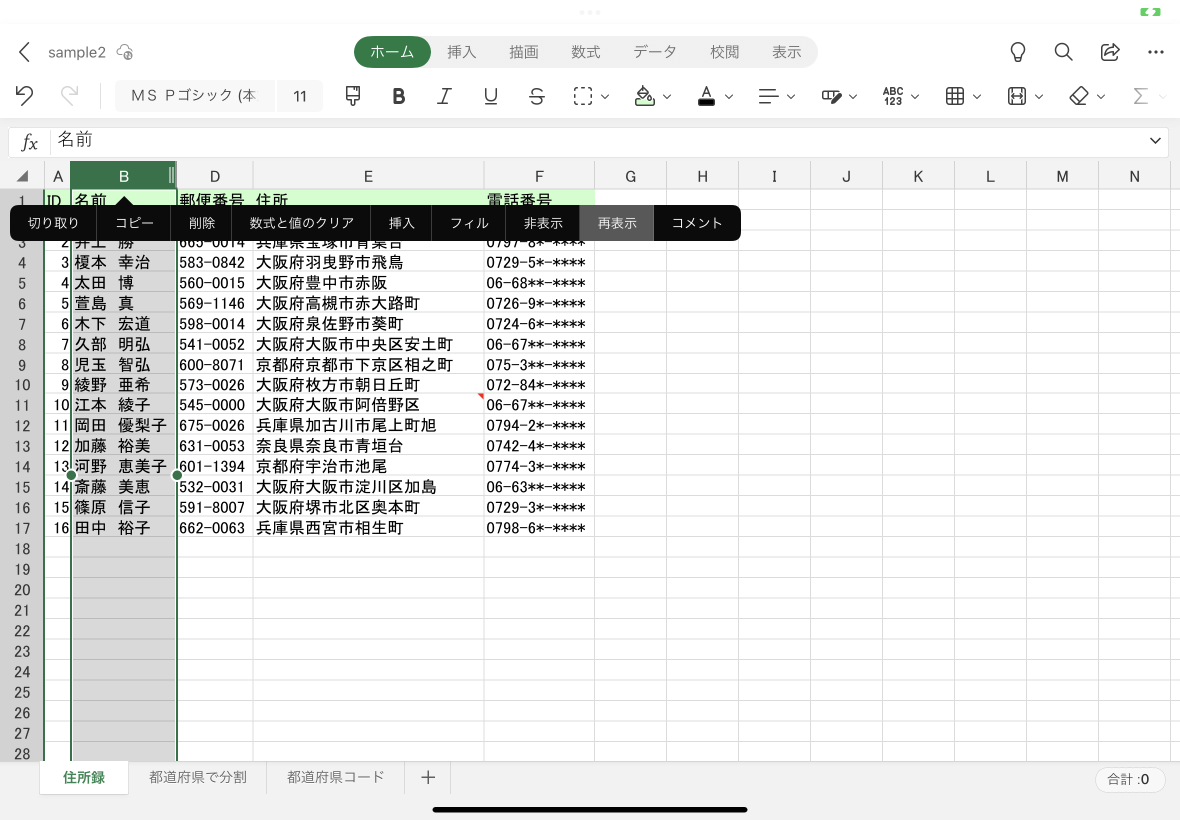Toggle underline formatting
The width and height of the screenshot is (1180, 820).
pos(491,96)
